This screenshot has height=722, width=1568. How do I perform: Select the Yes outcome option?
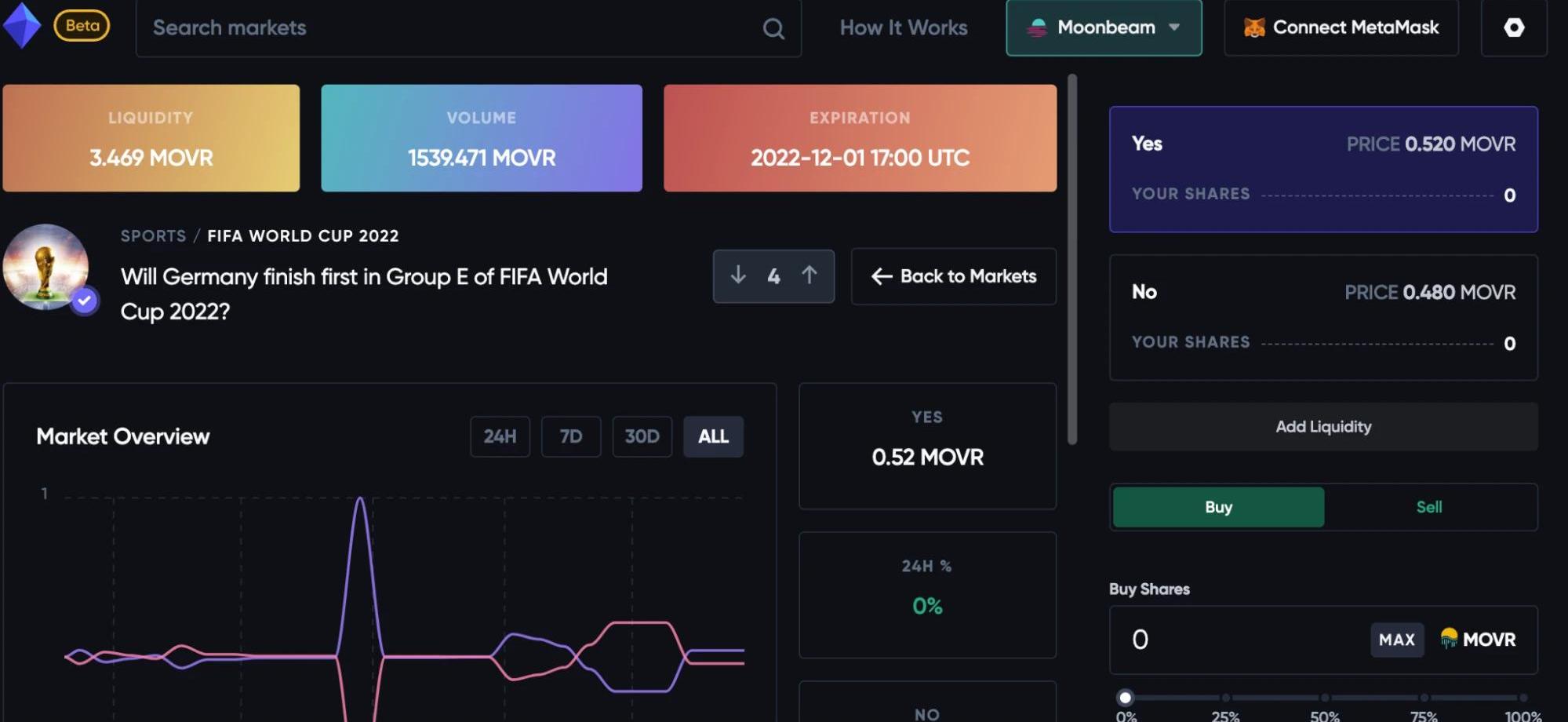pyautogui.click(x=1322, y=169)
